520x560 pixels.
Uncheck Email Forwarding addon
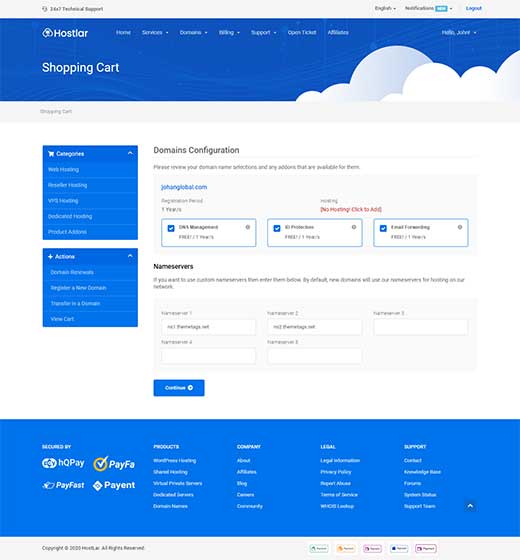tap(383, 228)
